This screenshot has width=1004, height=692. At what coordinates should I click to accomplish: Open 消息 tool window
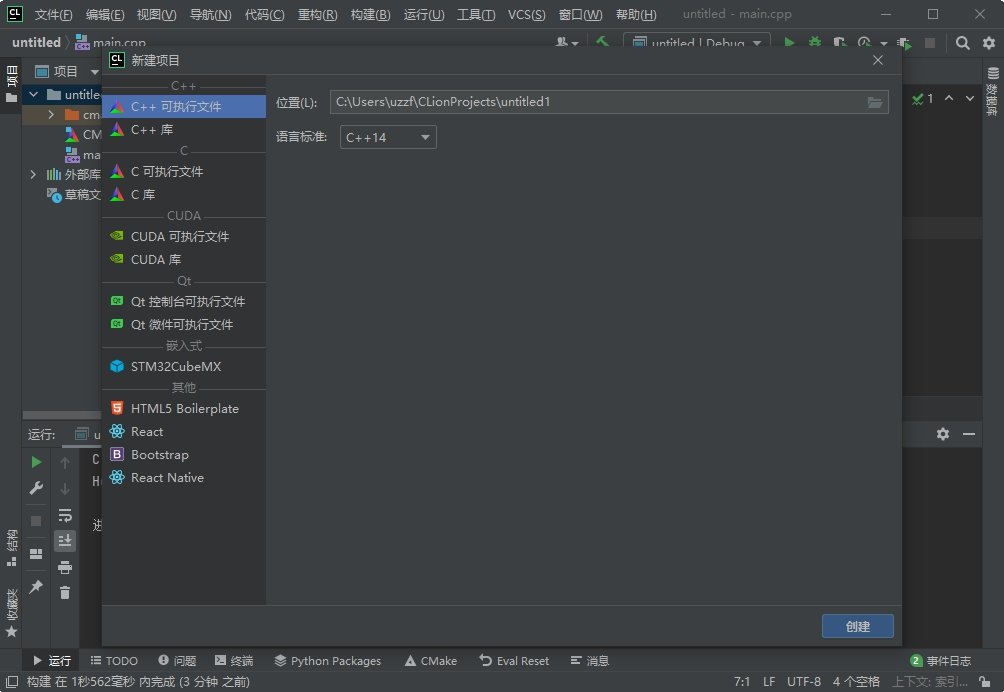[590, 661]
